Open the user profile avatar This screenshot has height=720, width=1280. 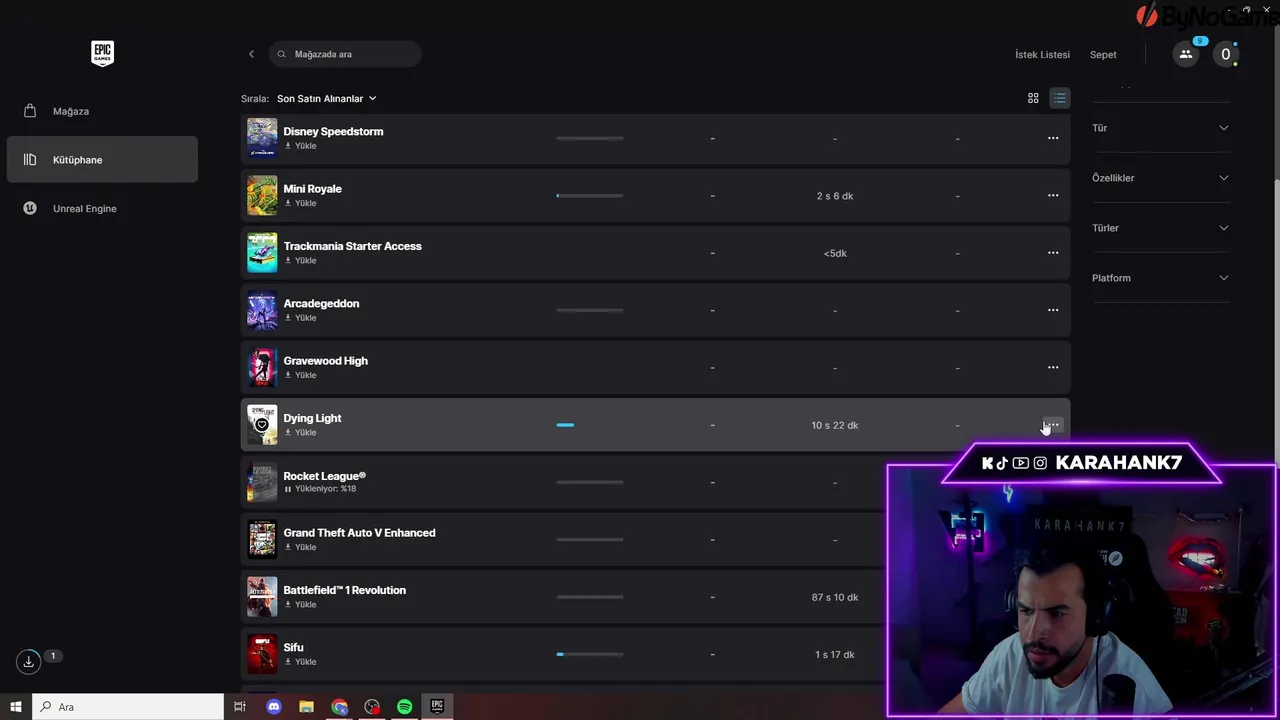tap(1225, 54)
